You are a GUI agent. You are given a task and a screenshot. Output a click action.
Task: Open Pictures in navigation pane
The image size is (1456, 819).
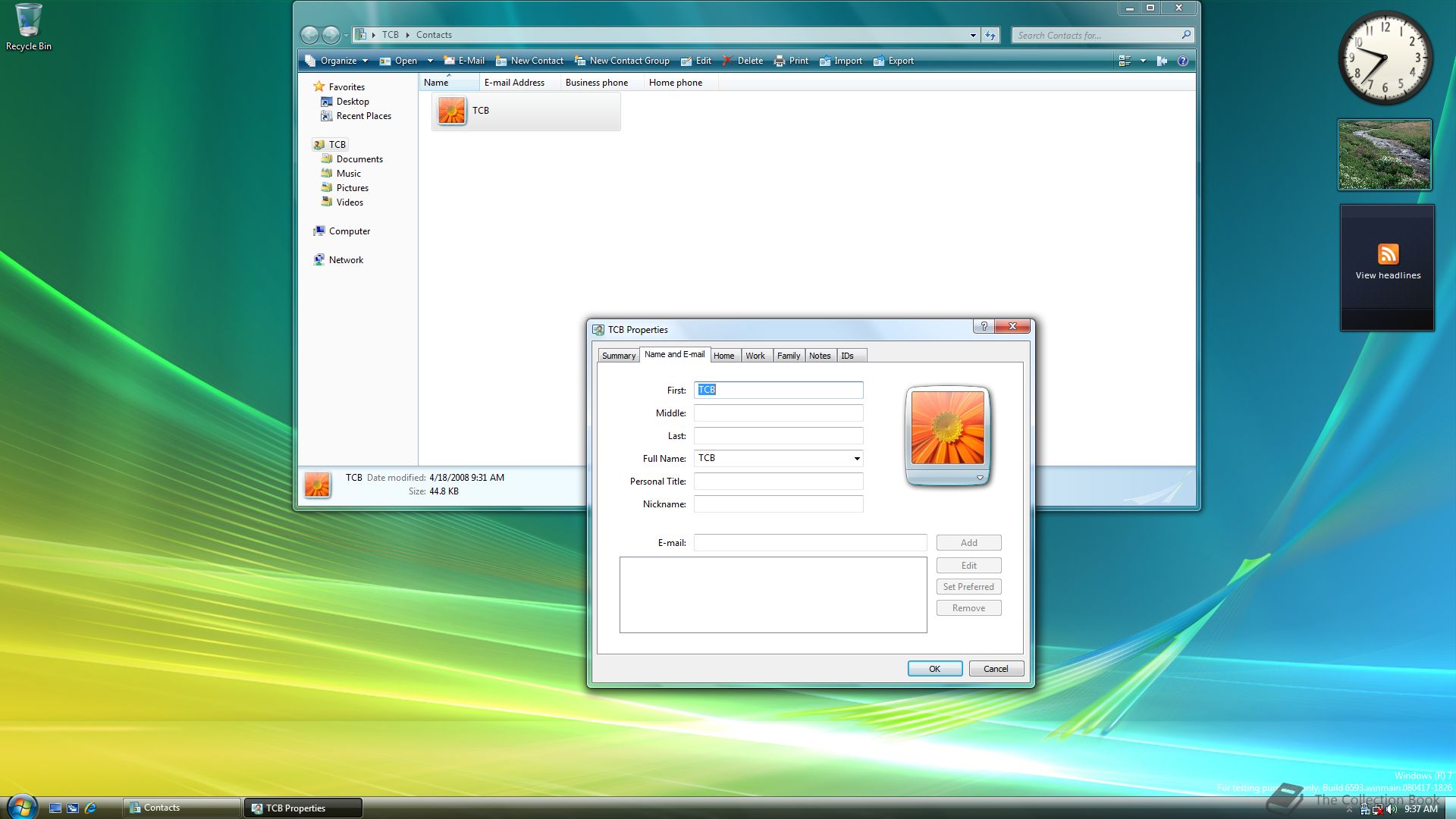click(x=345, y=188)
